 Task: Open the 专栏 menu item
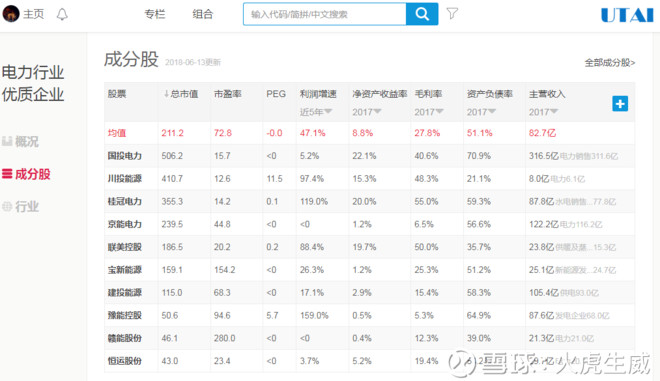pyautogui.click(x=155, y=14)
